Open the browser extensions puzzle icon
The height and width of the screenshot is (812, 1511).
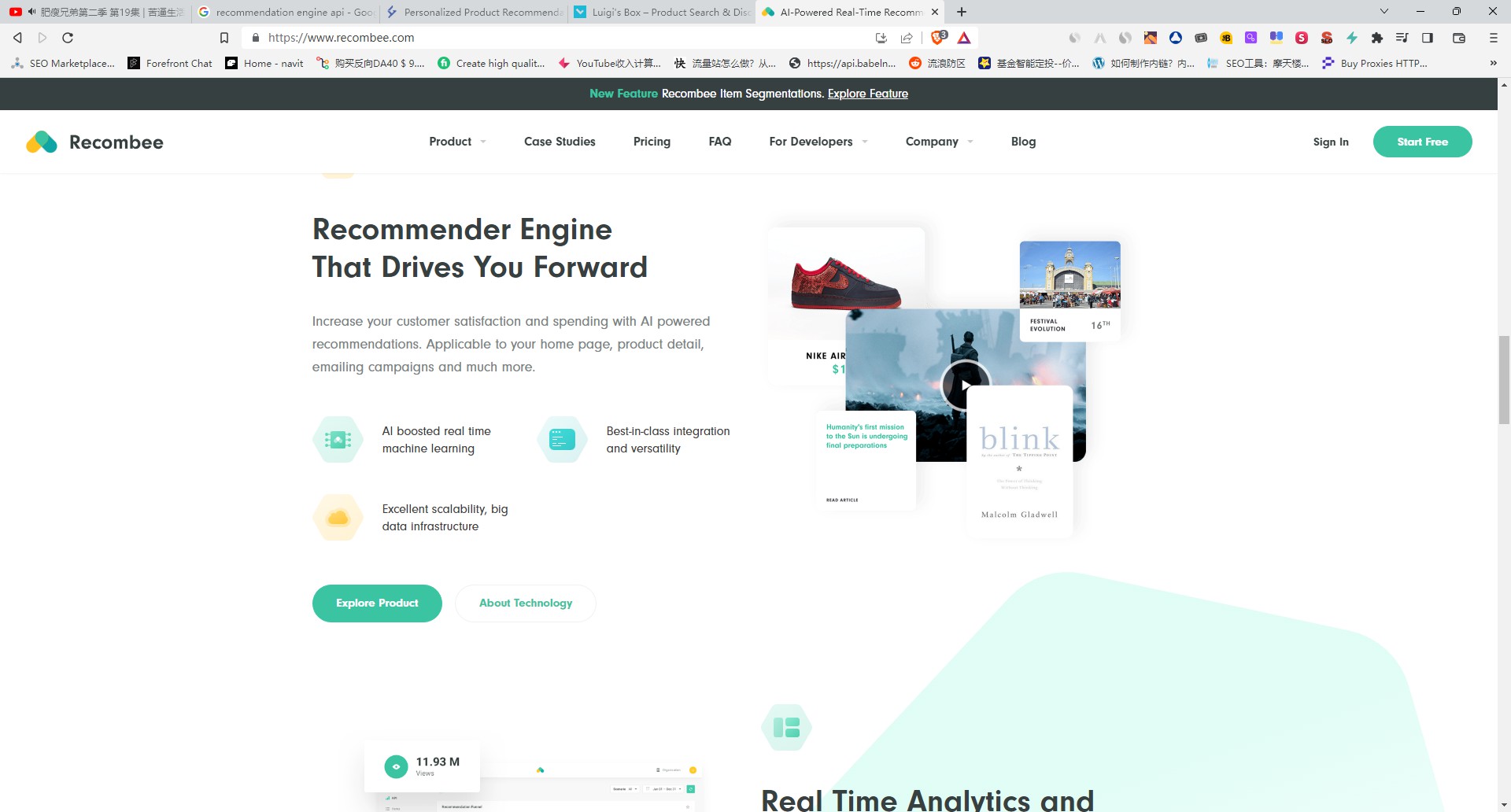click(x=1376, y=38)
